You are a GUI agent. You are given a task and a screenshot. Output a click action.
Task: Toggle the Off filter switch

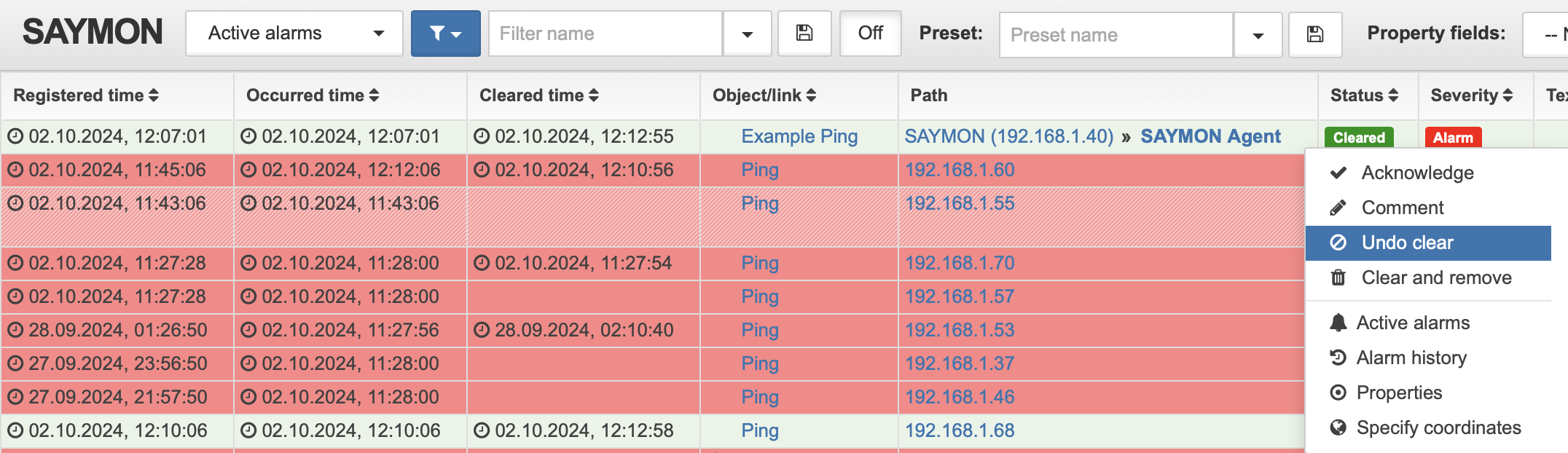pyautogui.click(x=871, y=34)
